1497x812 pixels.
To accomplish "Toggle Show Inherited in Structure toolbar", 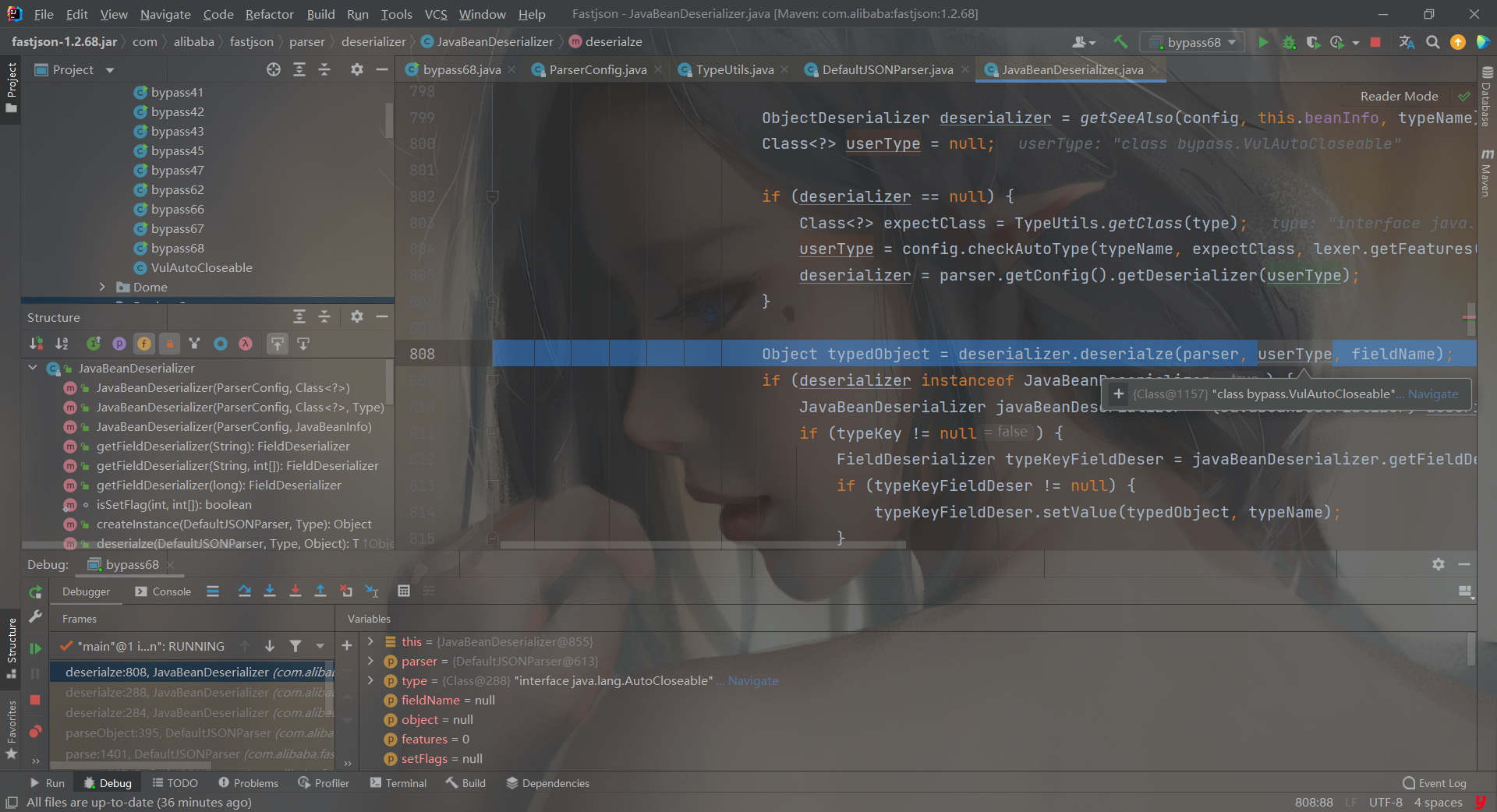I will pyautogui.click(x=94, y=344).
